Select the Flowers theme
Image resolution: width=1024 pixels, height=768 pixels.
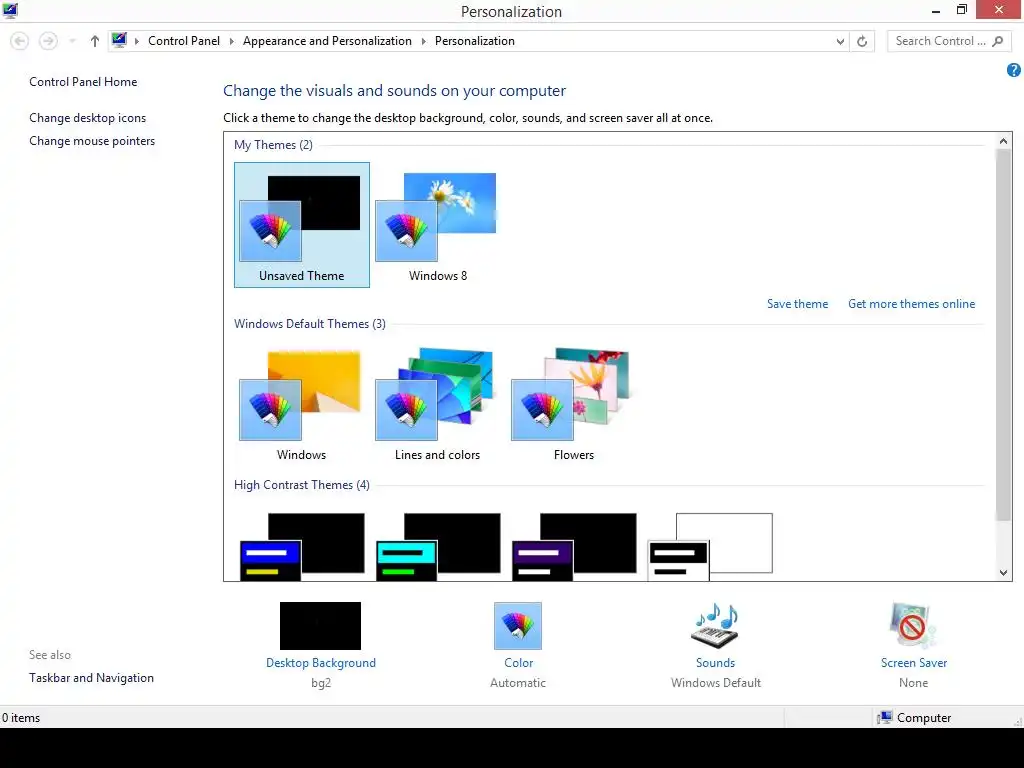[573, 405]
